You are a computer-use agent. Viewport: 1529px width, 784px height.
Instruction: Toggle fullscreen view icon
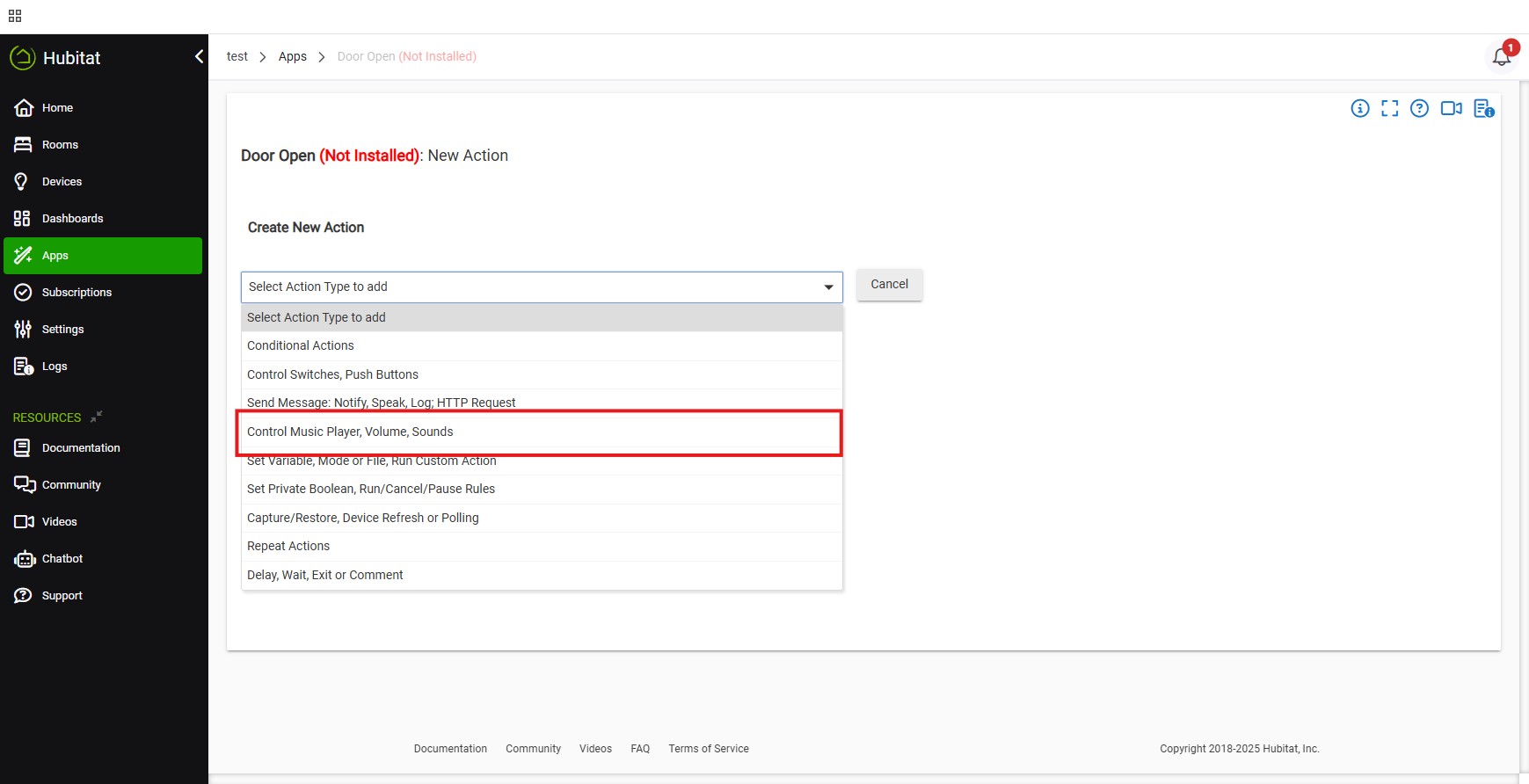[x=1389, y=108]
